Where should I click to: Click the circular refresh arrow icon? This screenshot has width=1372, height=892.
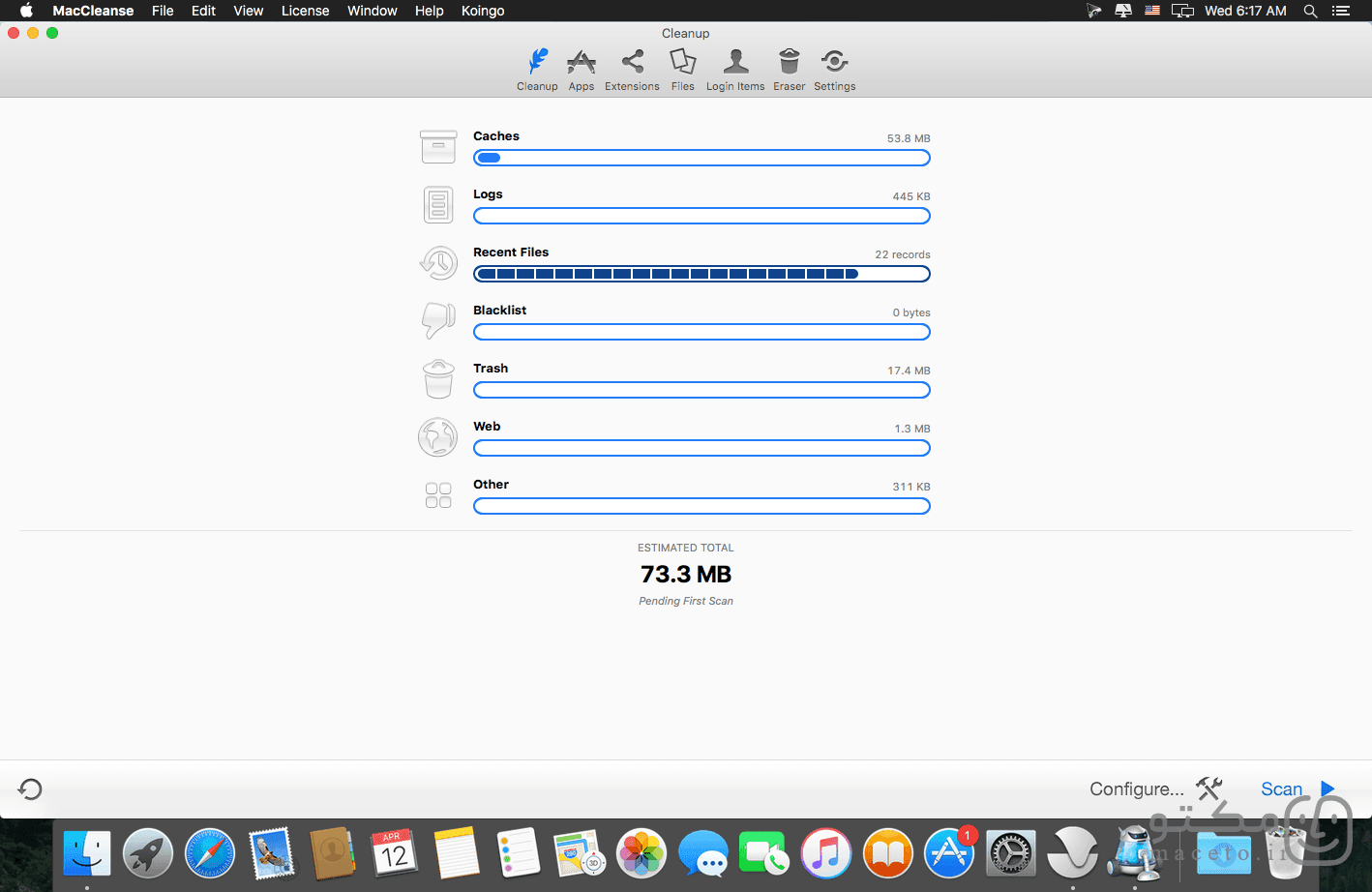(30, 789)
